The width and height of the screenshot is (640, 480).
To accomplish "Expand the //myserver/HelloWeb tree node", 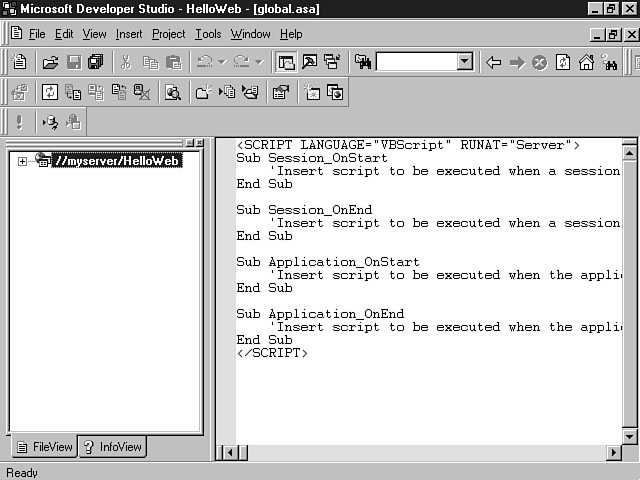I will pos(22,161).
